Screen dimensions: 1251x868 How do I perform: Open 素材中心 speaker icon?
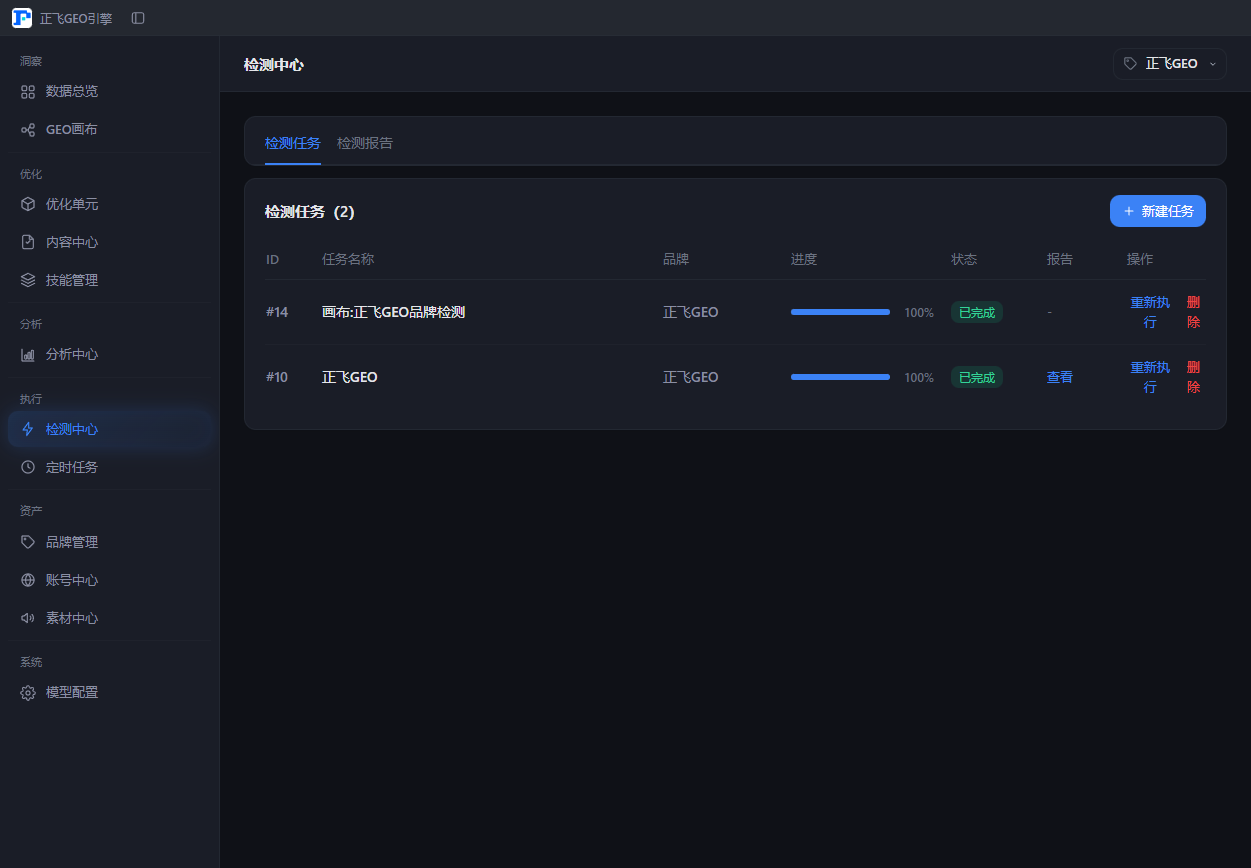pos(28,618)
